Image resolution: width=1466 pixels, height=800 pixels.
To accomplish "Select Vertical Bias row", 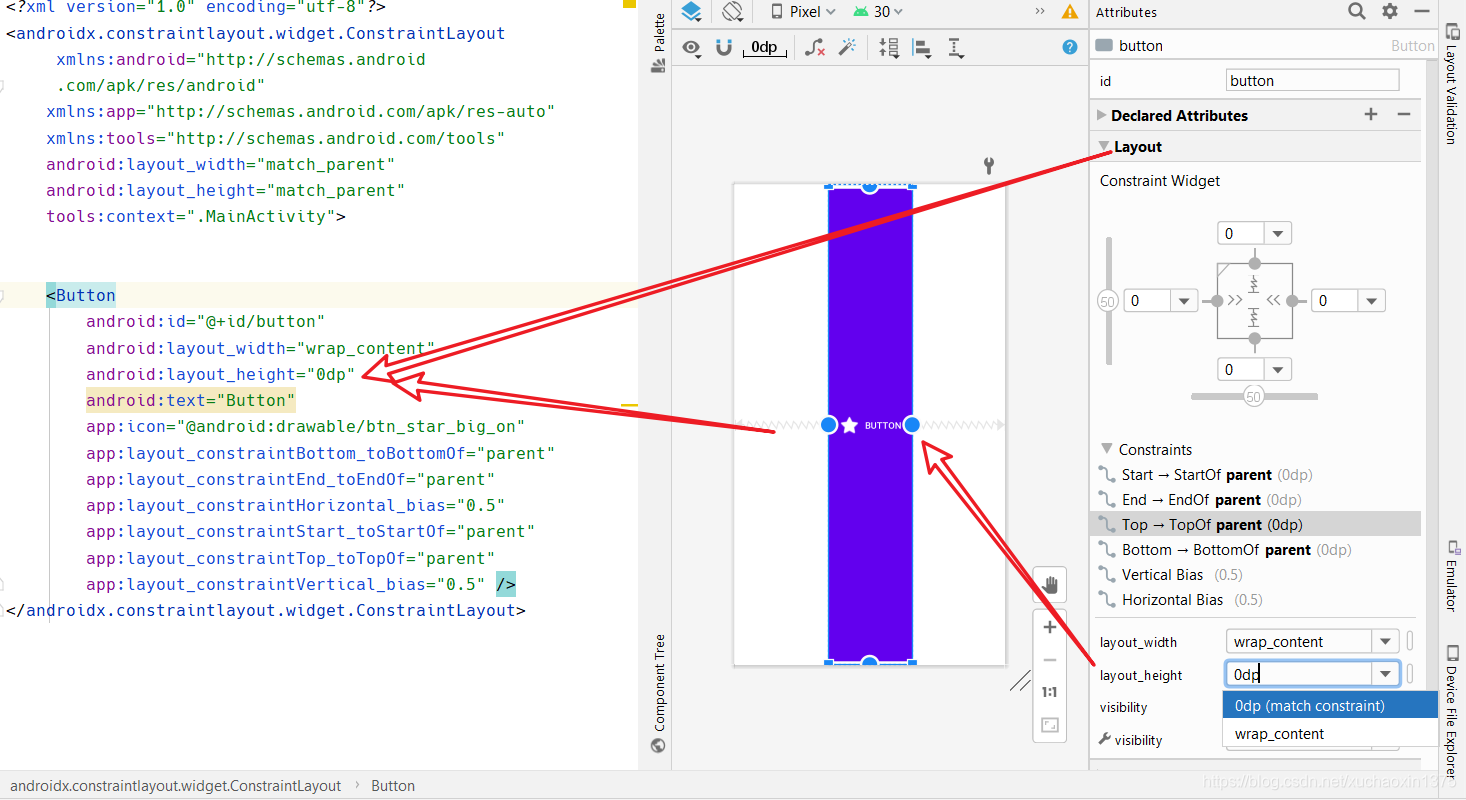I will click(1255, 575).
